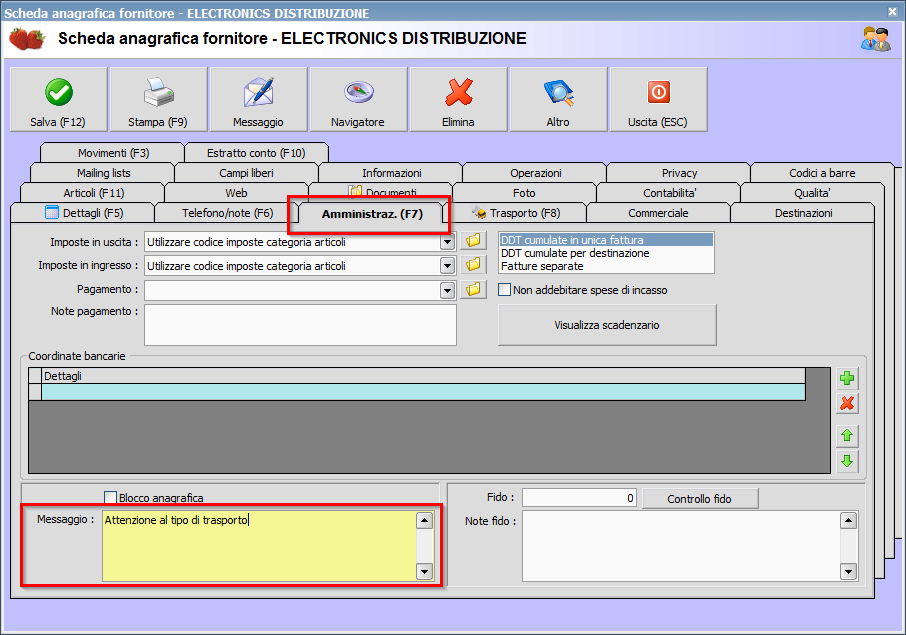The image size is (906, 635).
Task: Switch to Telefono/note (F6) tab
Action: [227, 213]
